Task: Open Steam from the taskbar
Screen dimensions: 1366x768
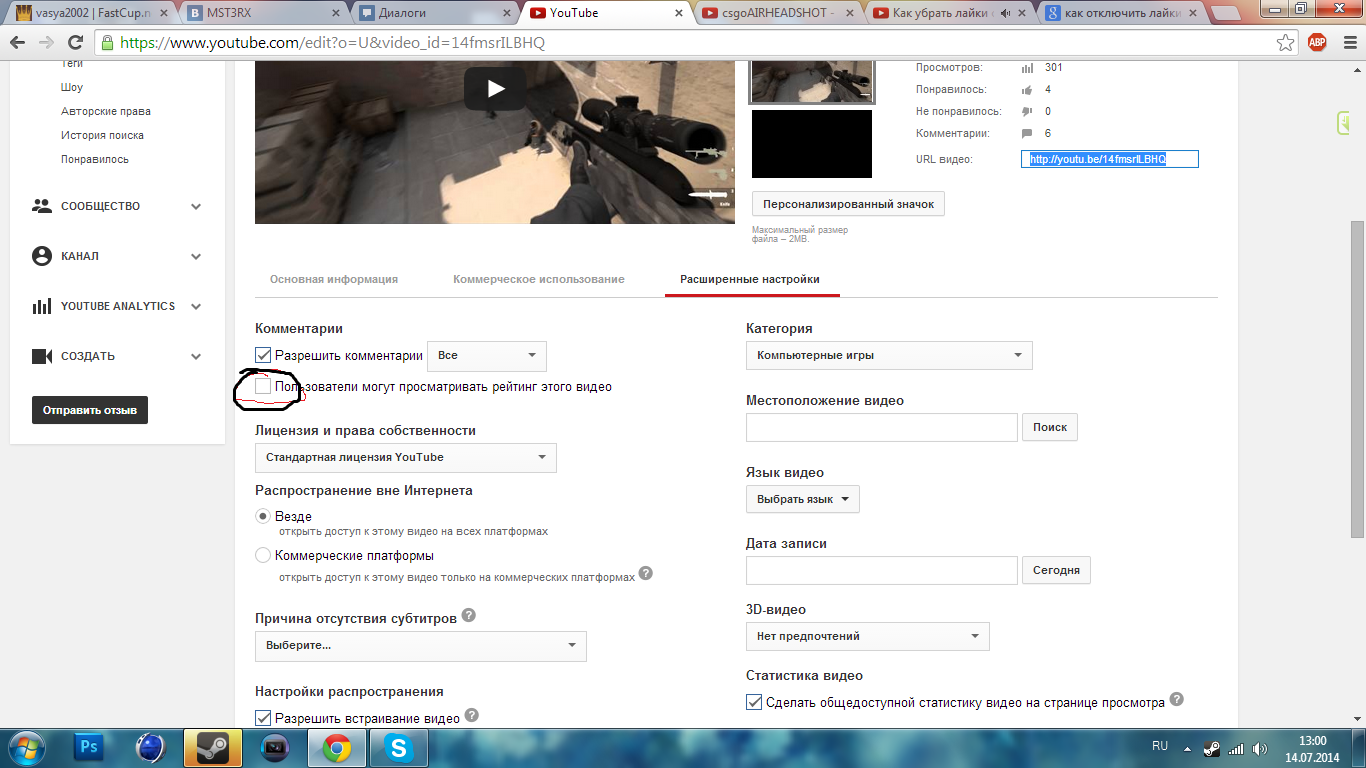Action: click(x=212, y=747)
